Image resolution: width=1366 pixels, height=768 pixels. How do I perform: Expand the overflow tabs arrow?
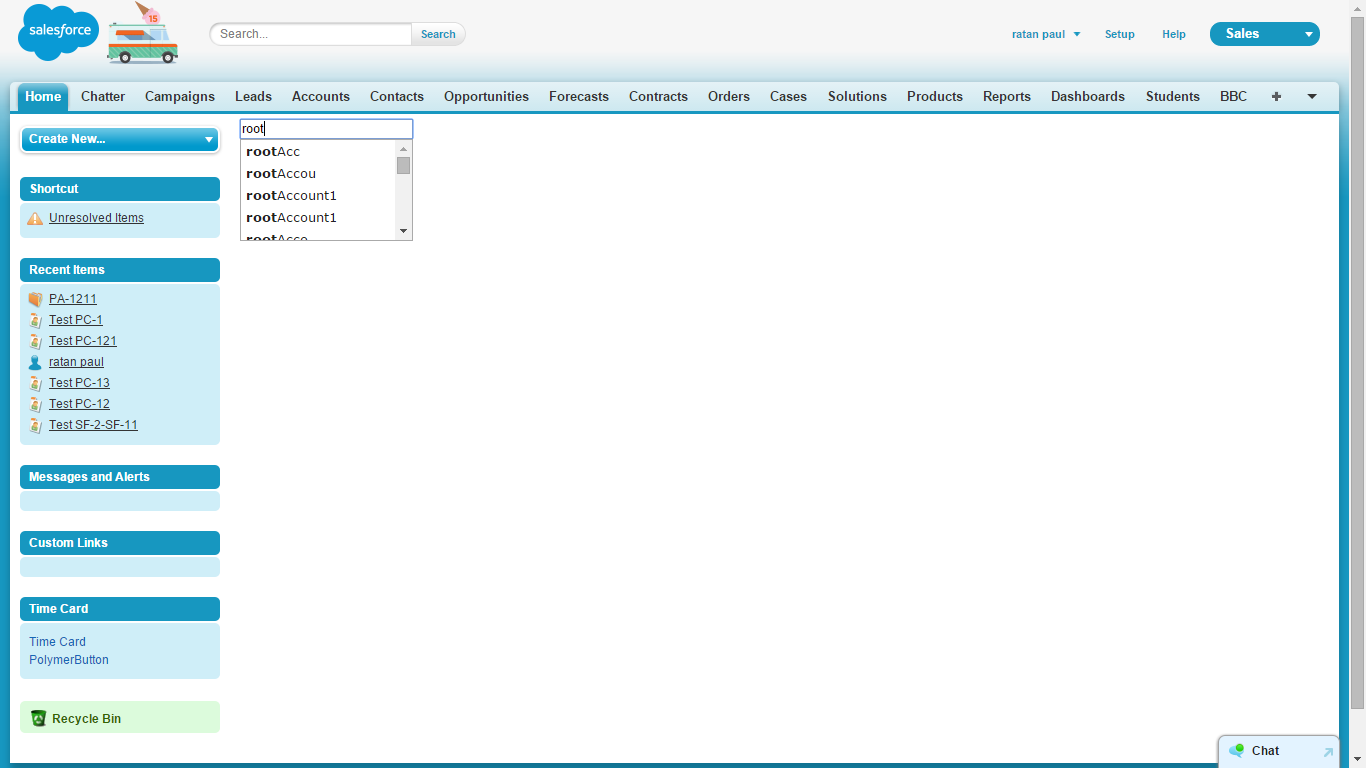[1312, 97]
